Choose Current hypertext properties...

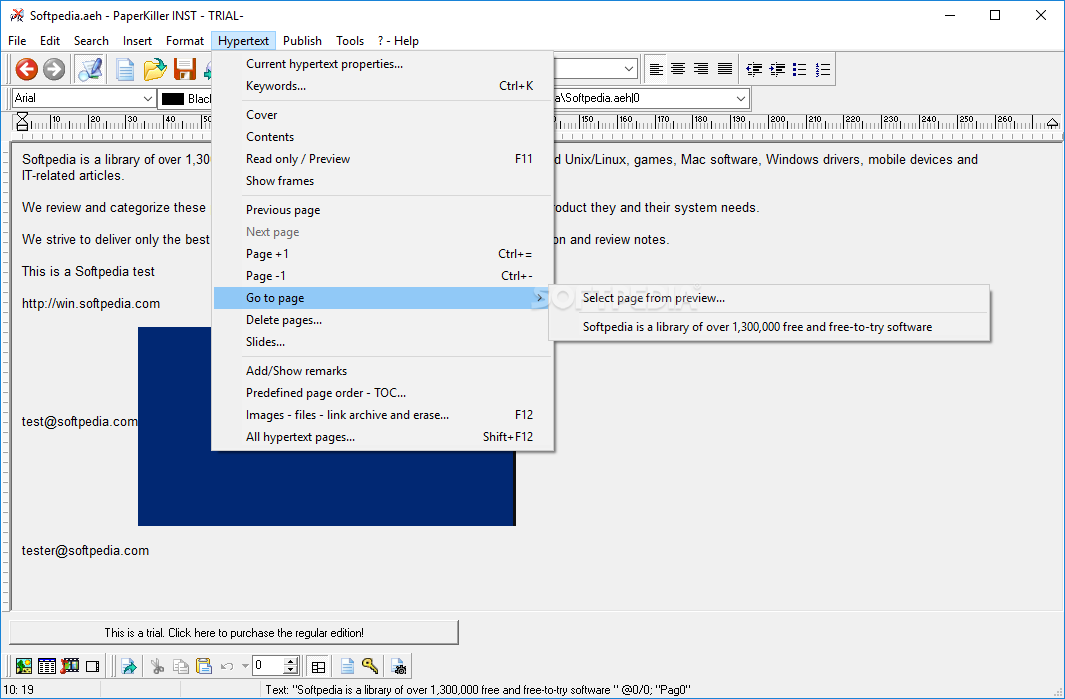(383, 64)
